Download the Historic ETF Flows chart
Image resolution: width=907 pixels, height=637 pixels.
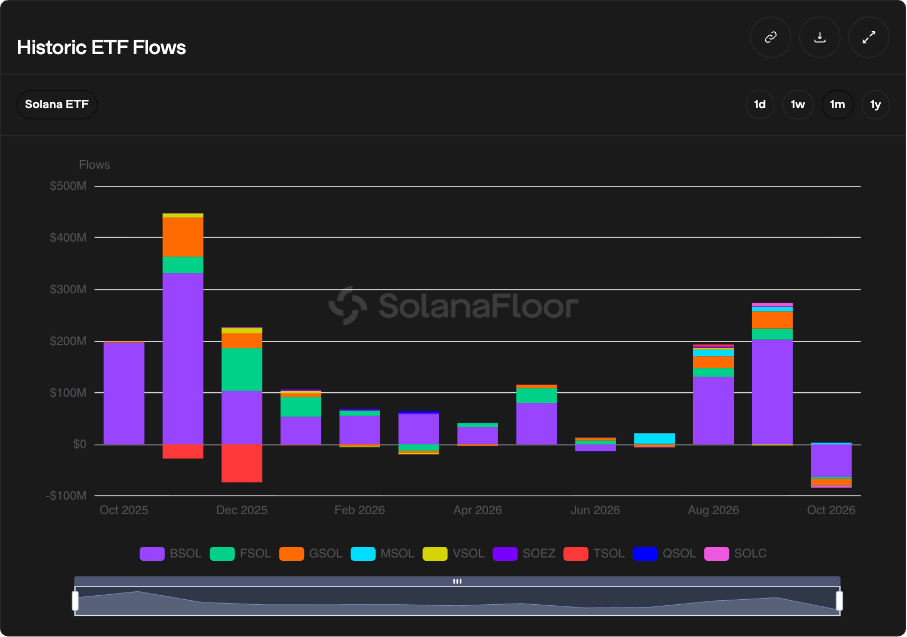pos(820,38)
